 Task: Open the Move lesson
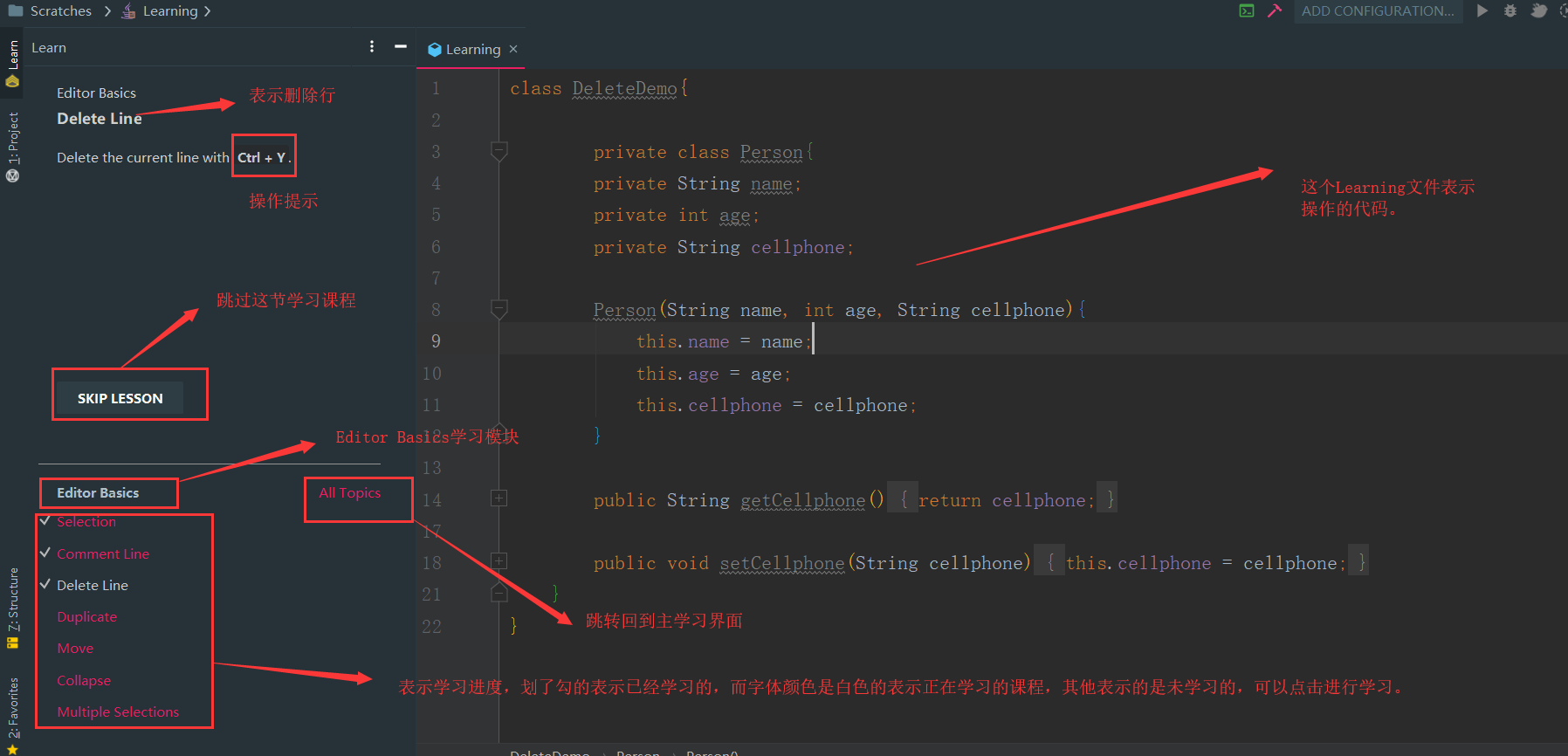75,648
